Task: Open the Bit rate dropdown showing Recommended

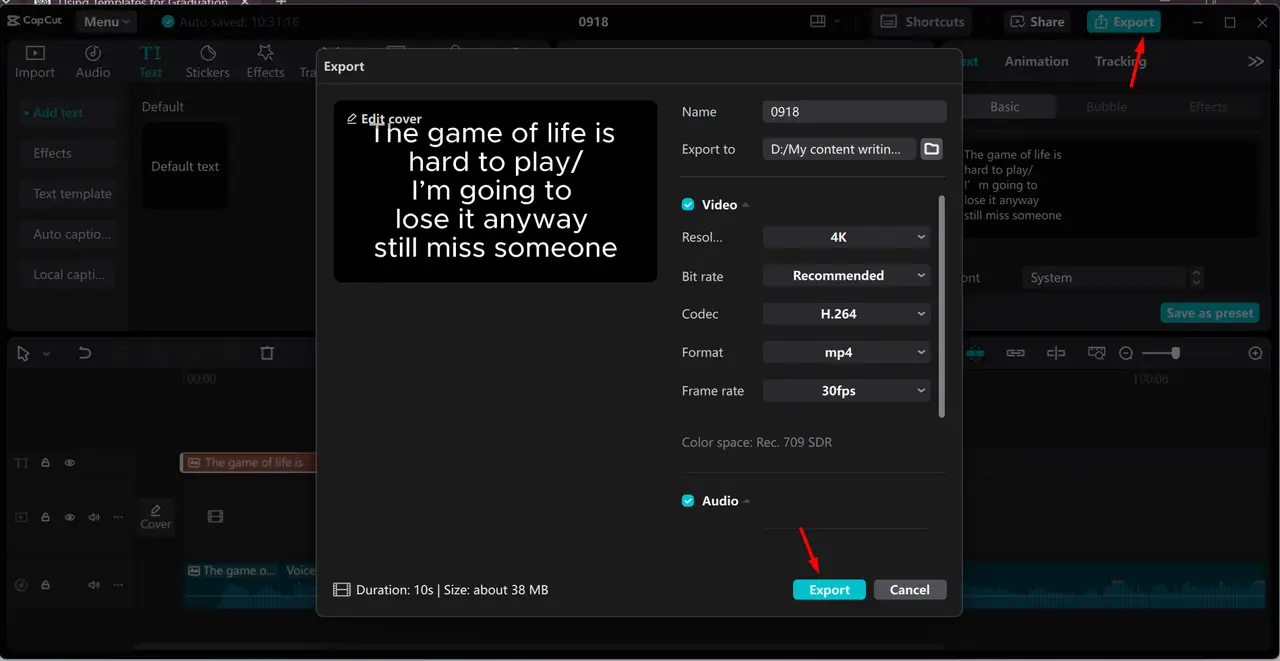Action: [846, 276]
